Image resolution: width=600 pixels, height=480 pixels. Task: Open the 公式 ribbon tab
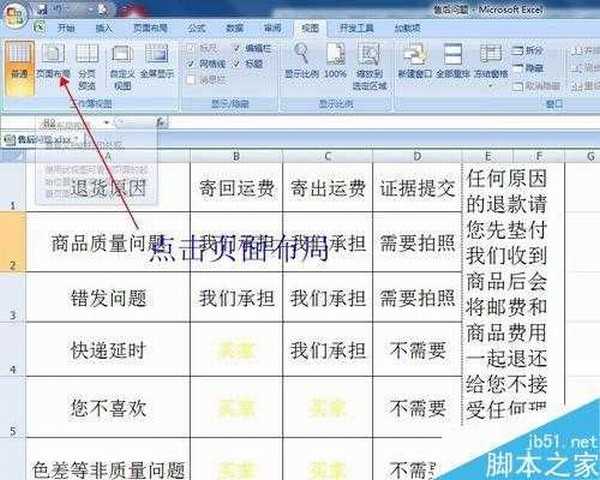pos(197,28)
